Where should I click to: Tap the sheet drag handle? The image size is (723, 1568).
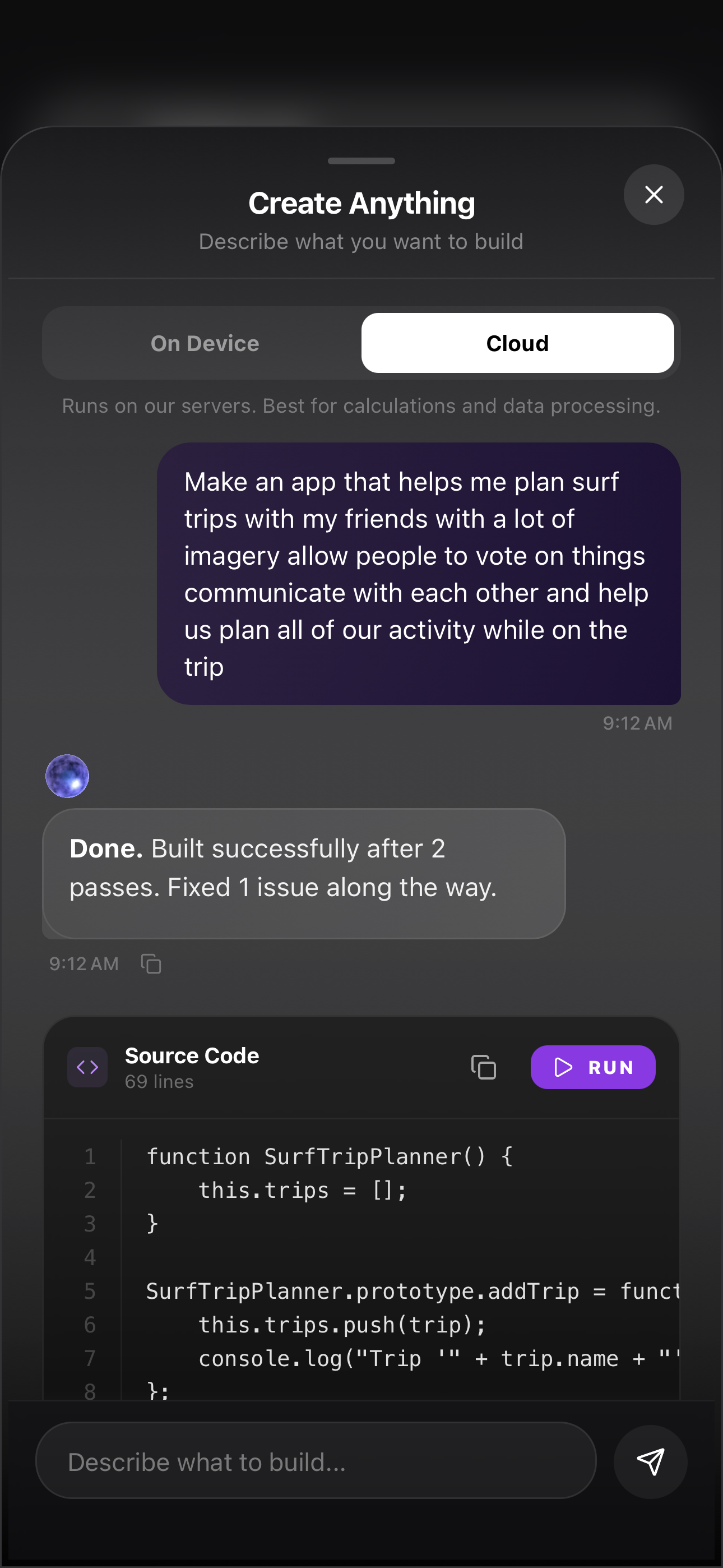(361, 162)
